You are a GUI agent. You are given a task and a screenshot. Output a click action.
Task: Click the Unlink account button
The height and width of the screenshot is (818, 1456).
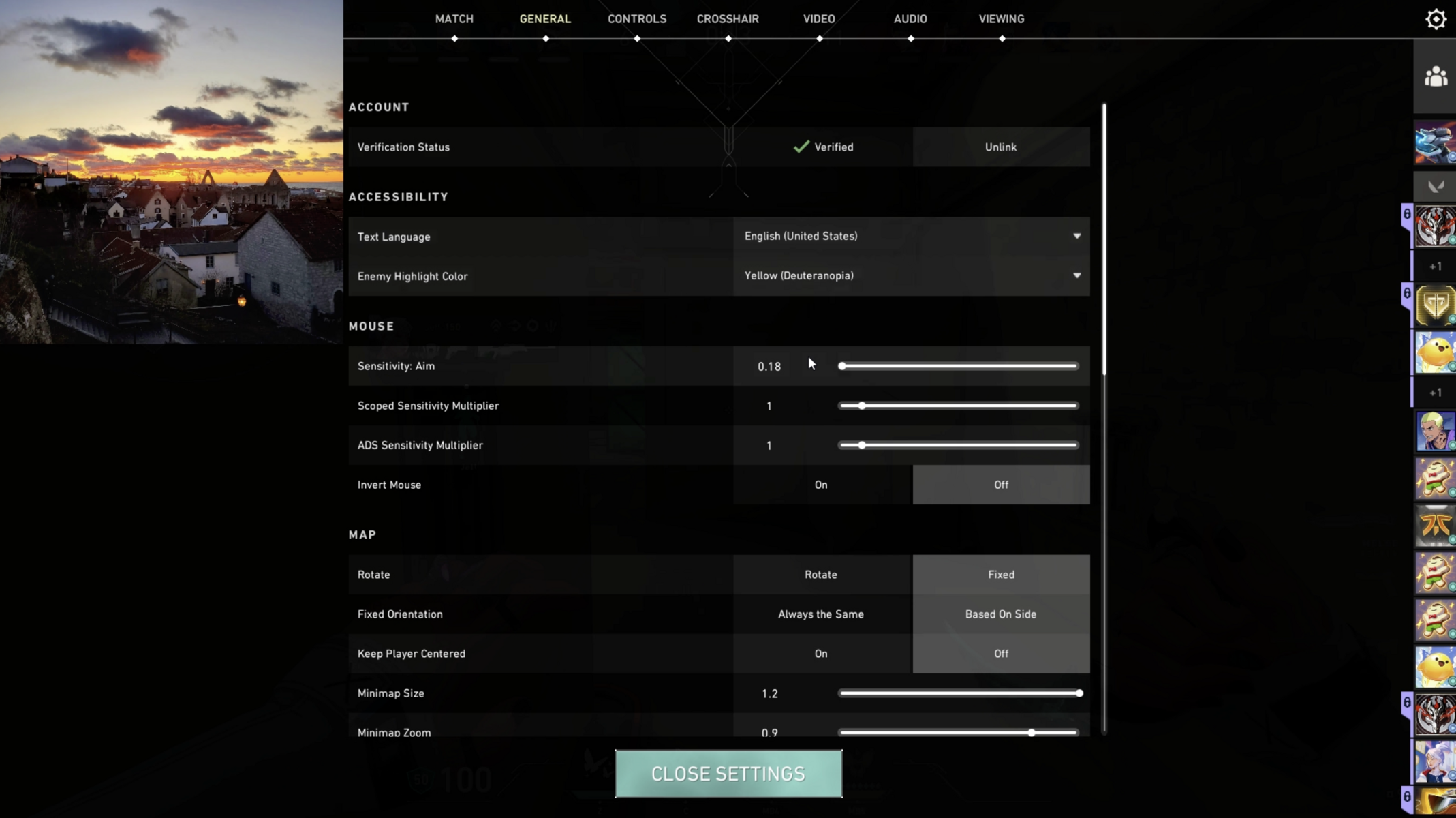pos(1000,147)
